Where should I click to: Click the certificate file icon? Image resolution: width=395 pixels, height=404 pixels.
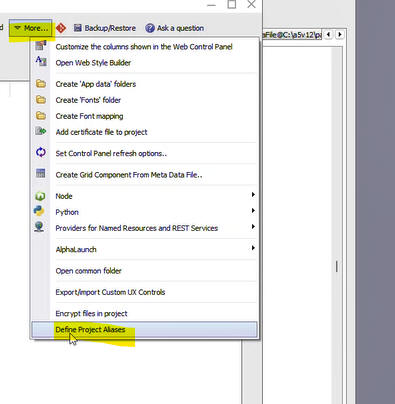41,131
